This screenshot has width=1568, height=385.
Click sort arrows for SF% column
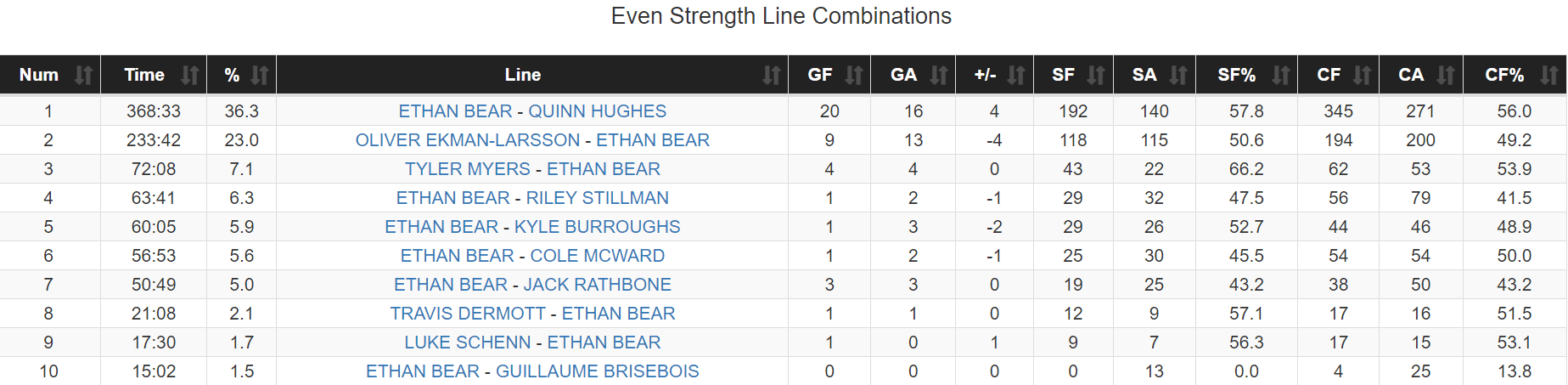pos(1280,75)
